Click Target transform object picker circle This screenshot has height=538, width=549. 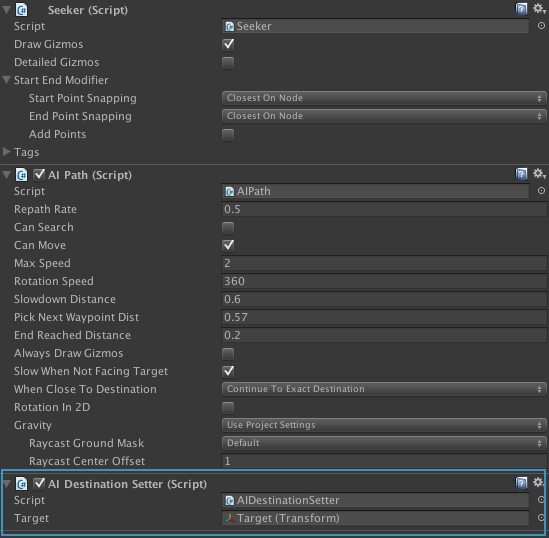pyautogui.click(x=541, y=518)
